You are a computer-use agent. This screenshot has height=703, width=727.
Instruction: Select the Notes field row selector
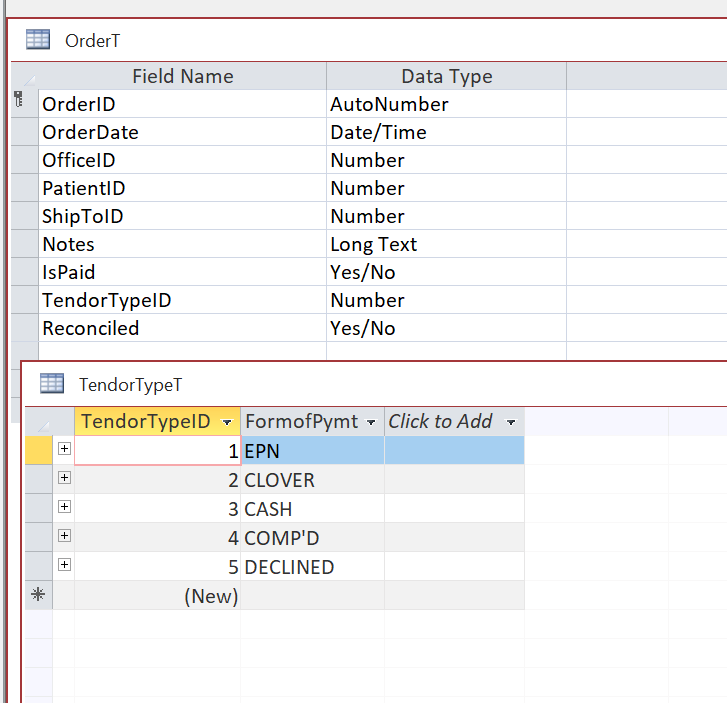pos(25,244)
